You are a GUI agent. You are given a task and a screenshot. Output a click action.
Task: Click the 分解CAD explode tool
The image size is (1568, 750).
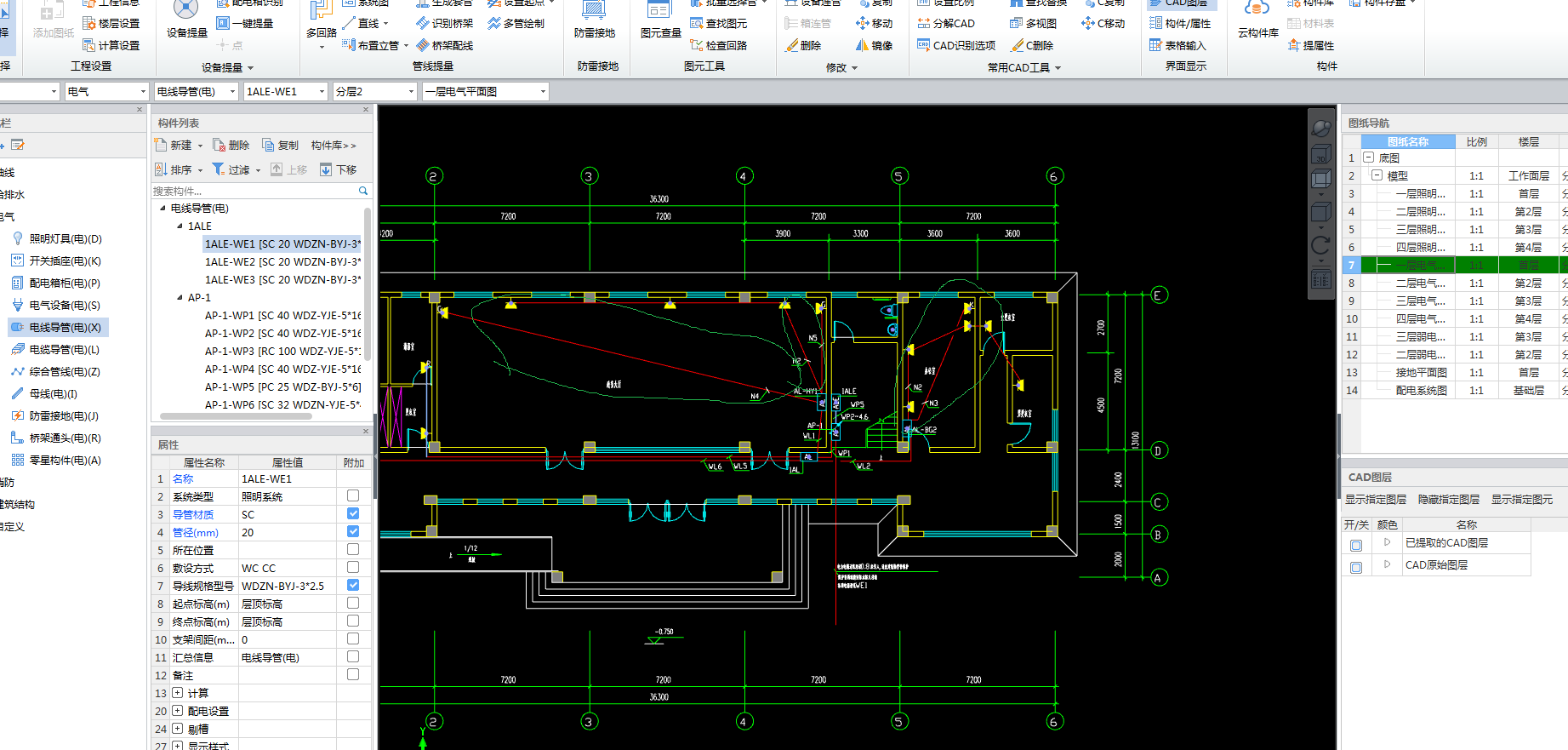tap(946, 23)
